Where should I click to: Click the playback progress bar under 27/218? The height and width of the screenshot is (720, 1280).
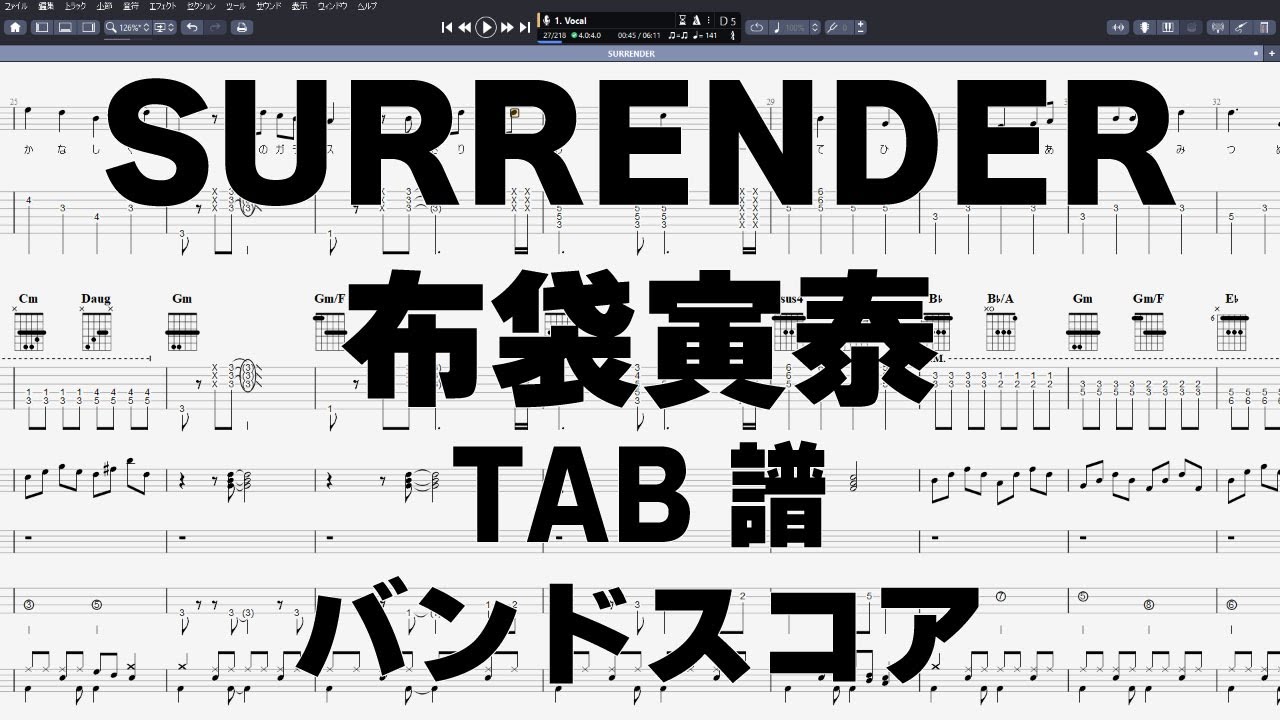[x=549, y=42]
